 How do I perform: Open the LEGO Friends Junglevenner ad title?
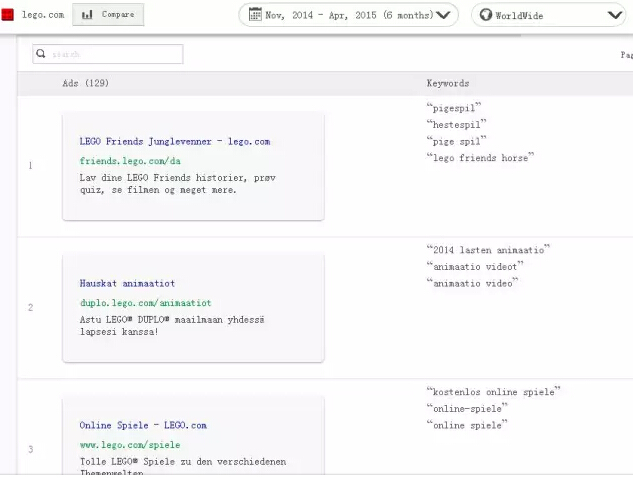click(175, 141)
